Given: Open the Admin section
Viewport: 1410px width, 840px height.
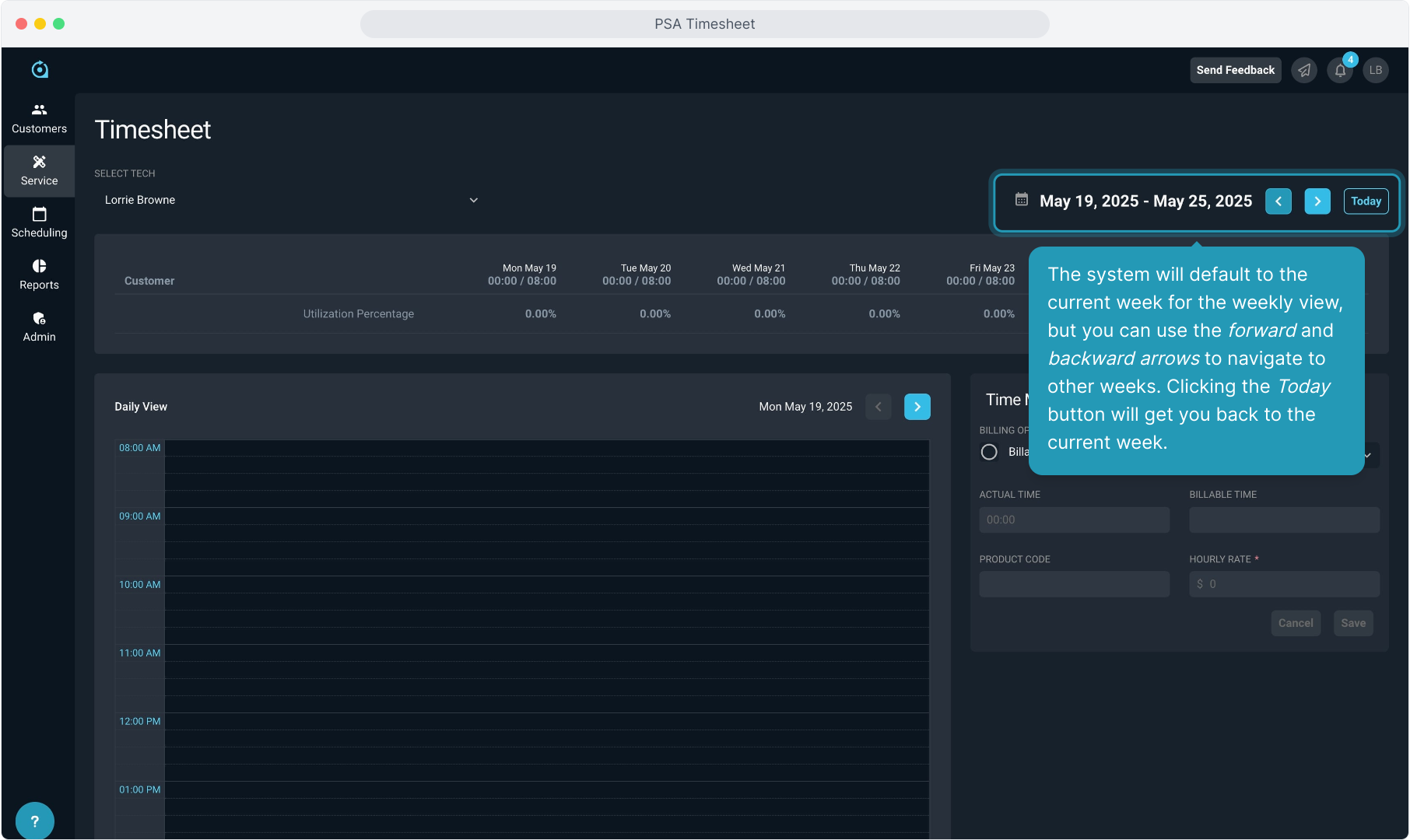Looking at the screenshot, I should 39,327.
